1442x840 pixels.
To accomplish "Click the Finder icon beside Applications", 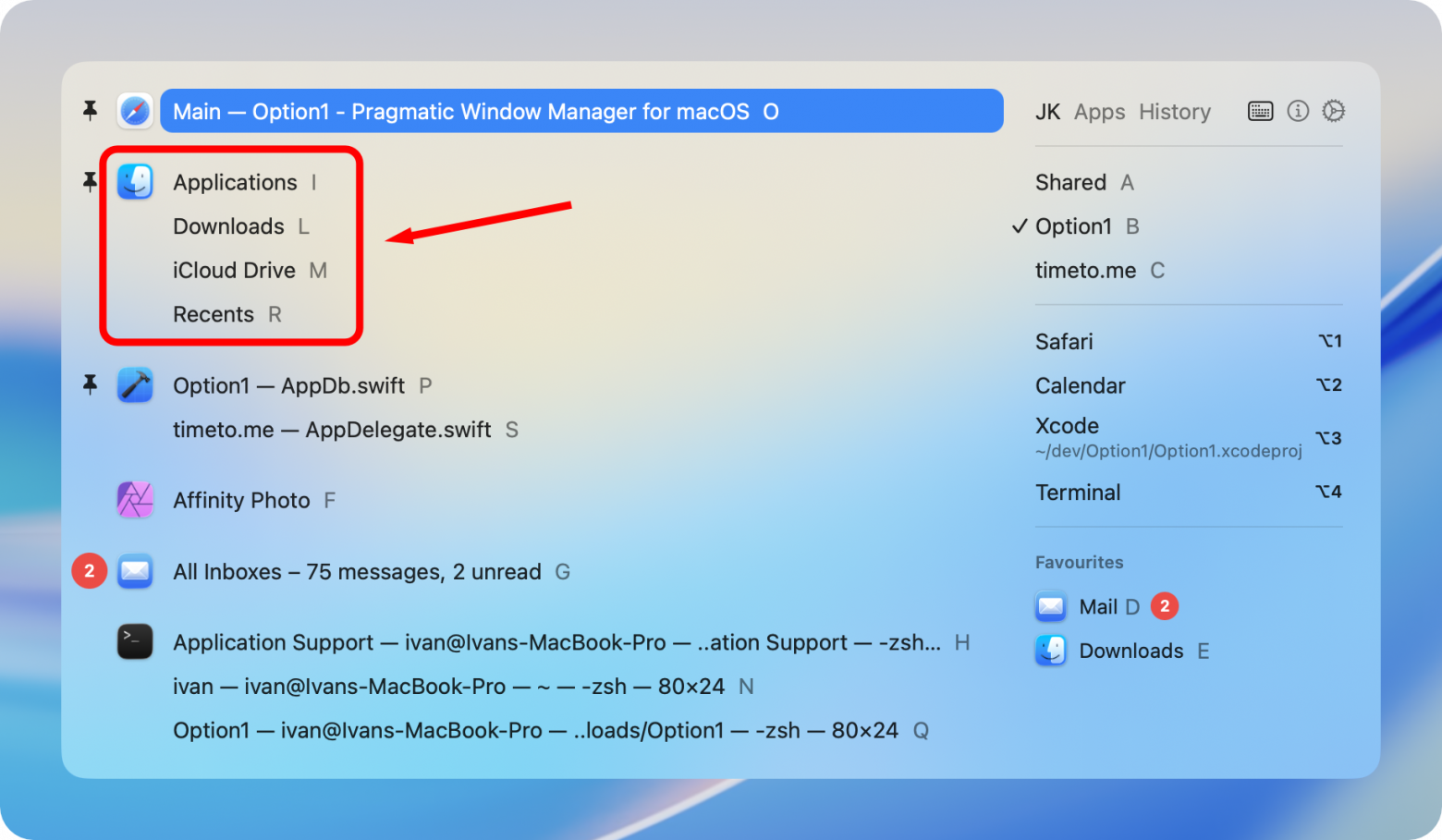I will pos(135,182).
